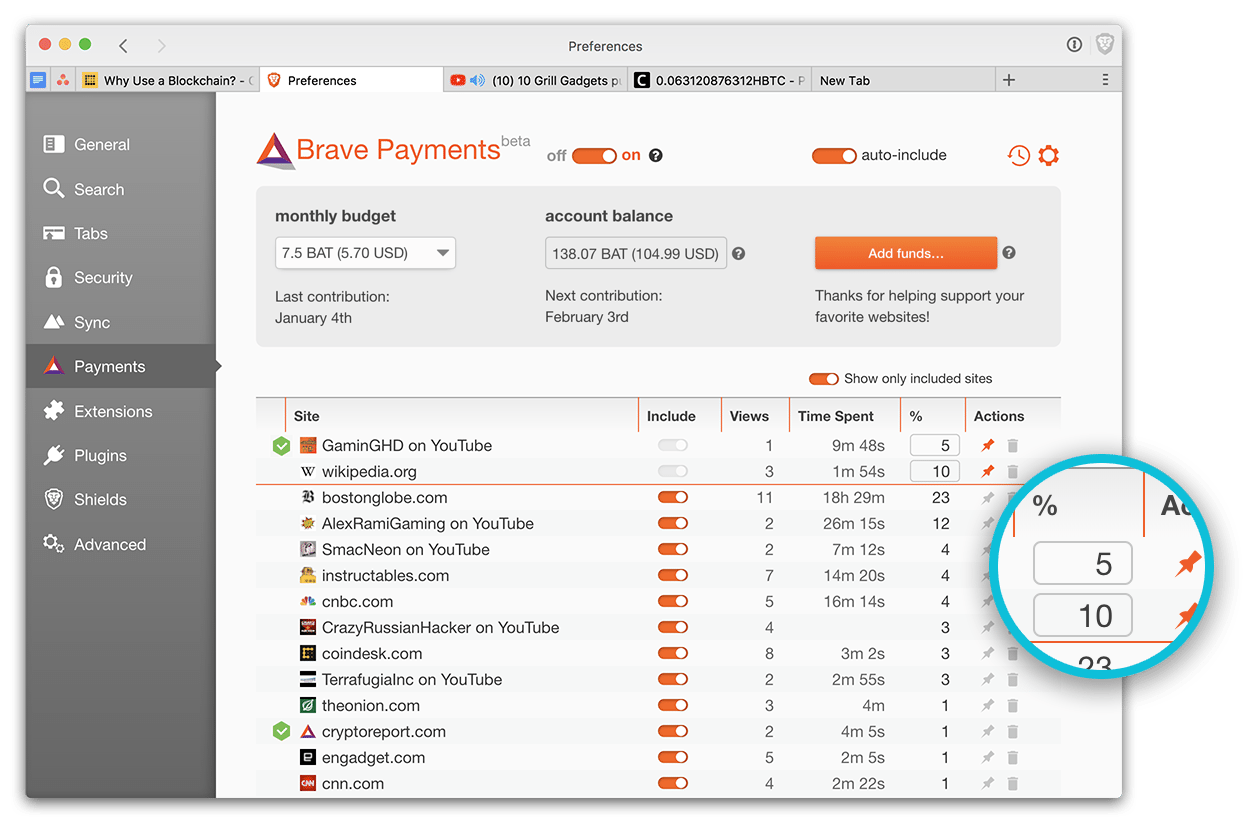The image size is (1253, 827).
Task: Unpin wikipedia.org percentage
Action: click(988, 471)
